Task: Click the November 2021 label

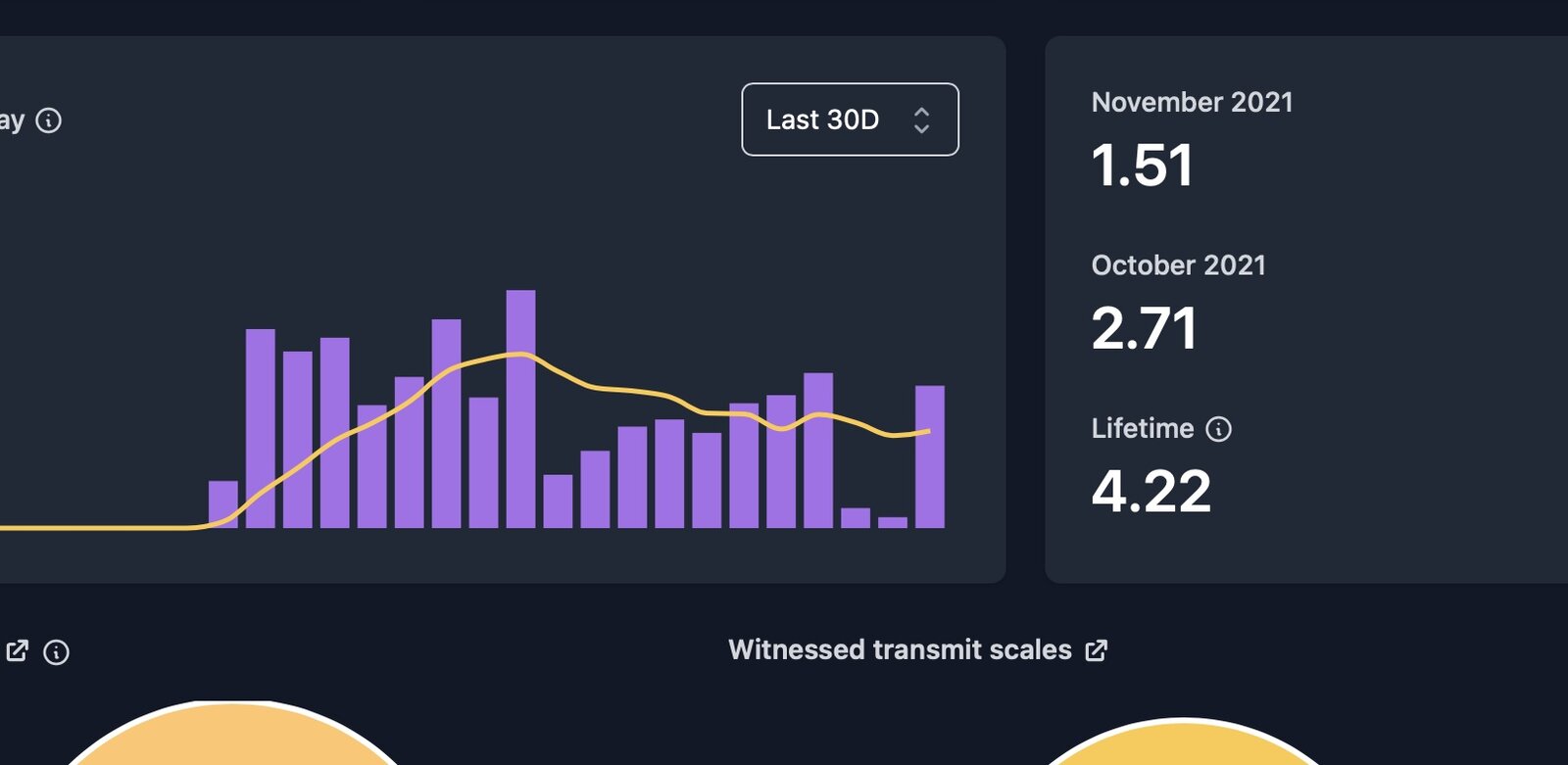Action: click(1192, 102)
